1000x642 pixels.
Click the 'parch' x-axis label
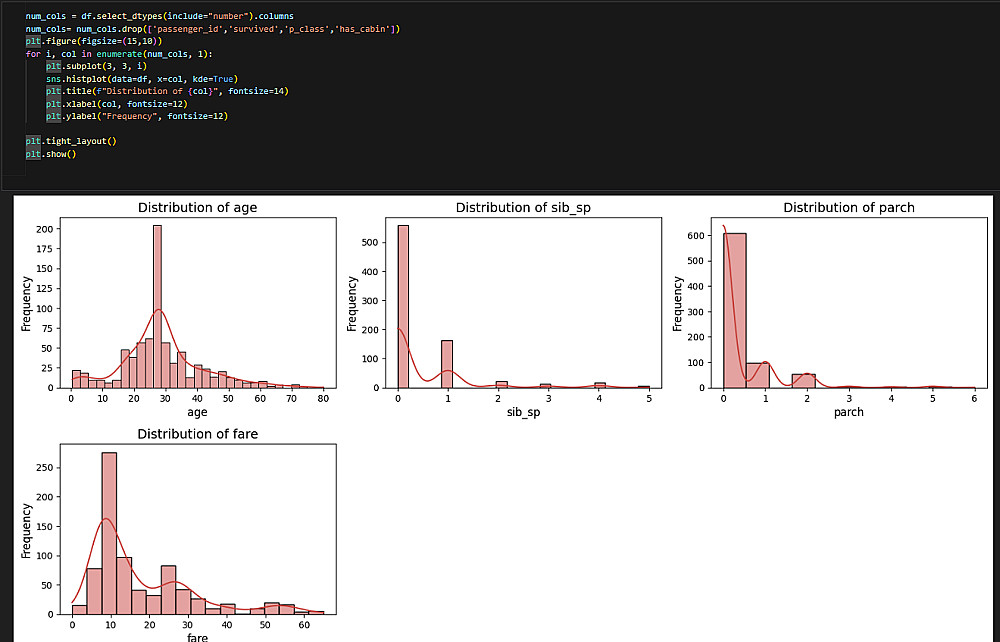pyautogui.click(x=849, y=412)
